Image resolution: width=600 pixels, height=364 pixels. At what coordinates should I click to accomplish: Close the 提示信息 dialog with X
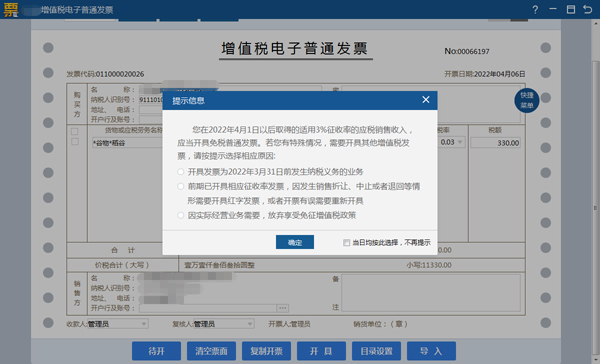pos(426,100)
